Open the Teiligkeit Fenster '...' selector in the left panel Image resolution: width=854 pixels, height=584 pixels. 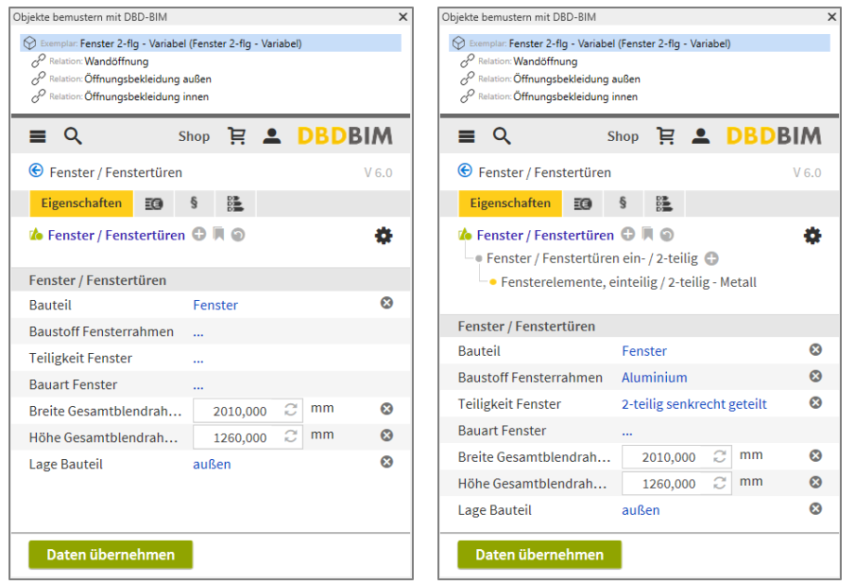pos(198,358)
